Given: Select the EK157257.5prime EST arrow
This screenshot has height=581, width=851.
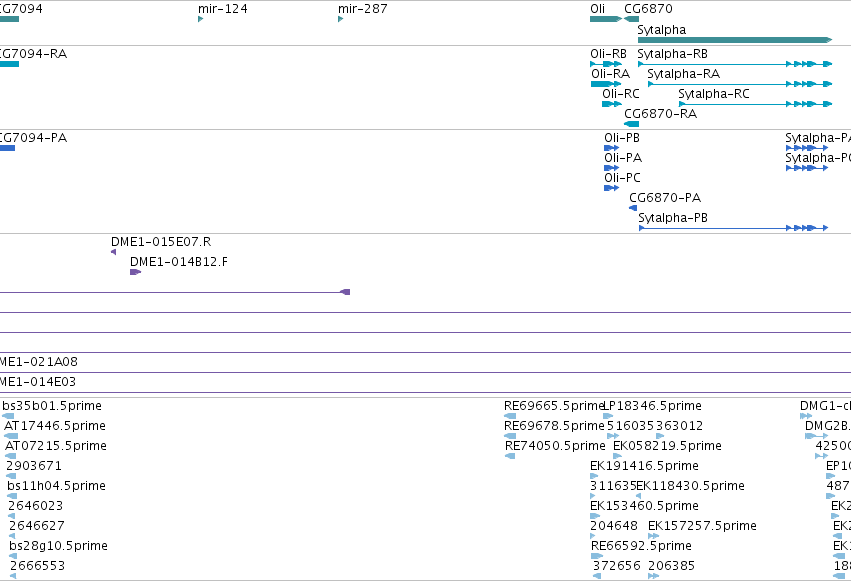Looking at the screenshot, I should (x=653, y=537).
